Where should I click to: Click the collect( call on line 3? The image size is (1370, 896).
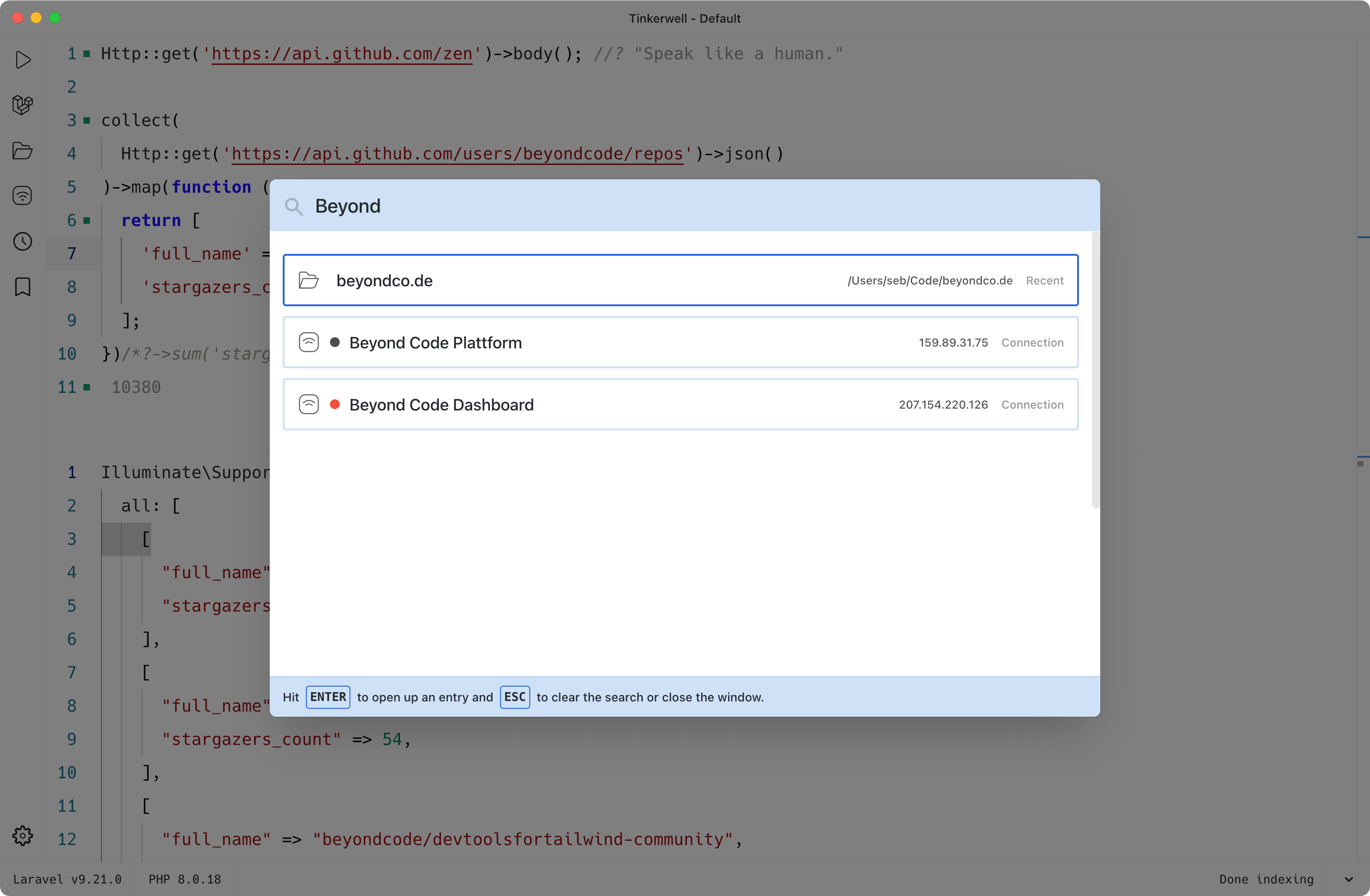coord(140,120)
